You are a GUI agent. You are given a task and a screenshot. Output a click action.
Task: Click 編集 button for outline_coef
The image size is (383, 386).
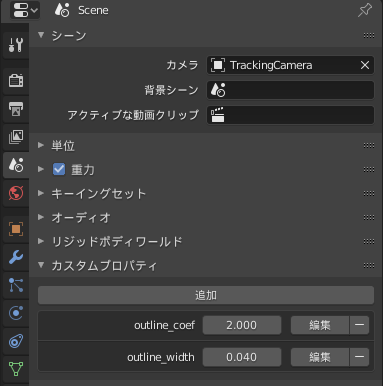click(320, 325)
